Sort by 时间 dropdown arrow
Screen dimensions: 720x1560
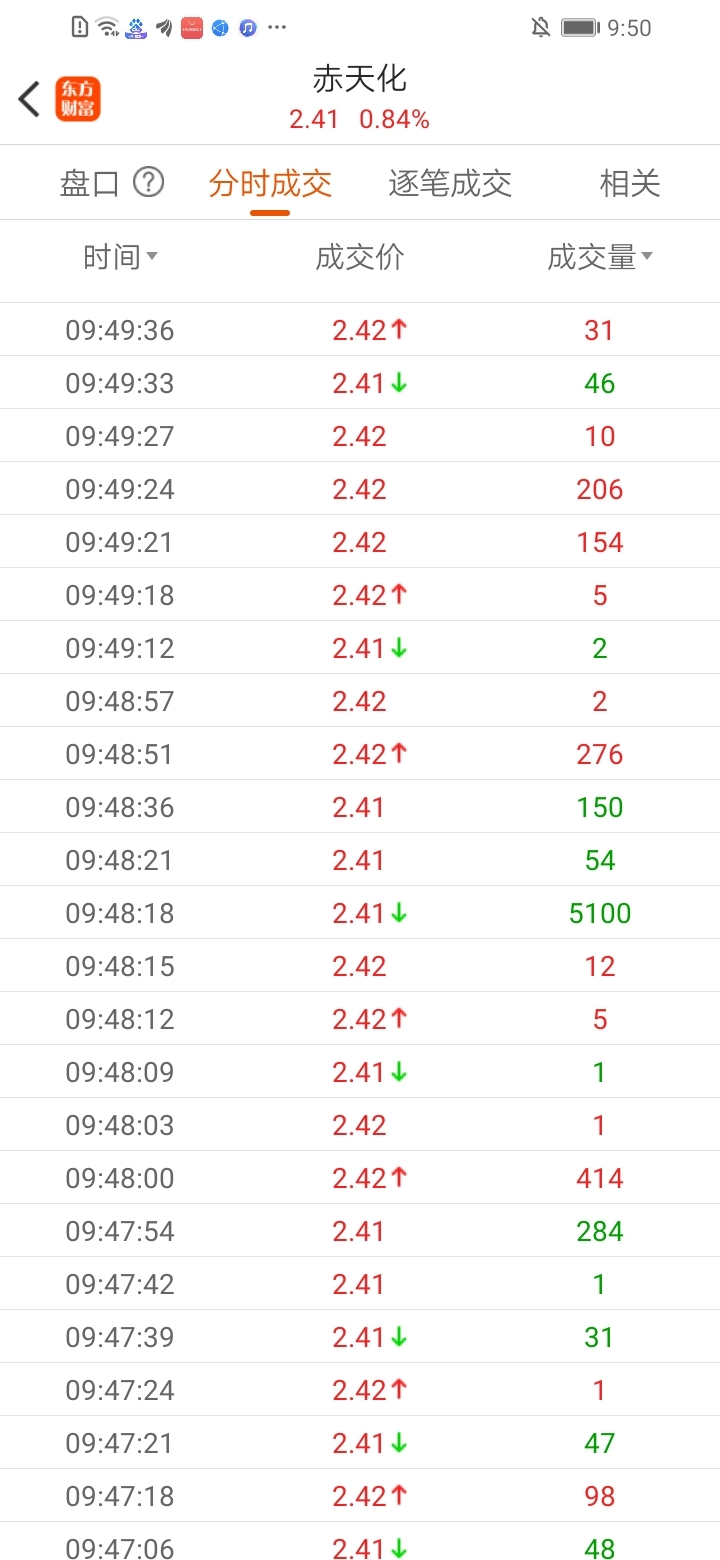pyautogui.click(x=152, y=257)
